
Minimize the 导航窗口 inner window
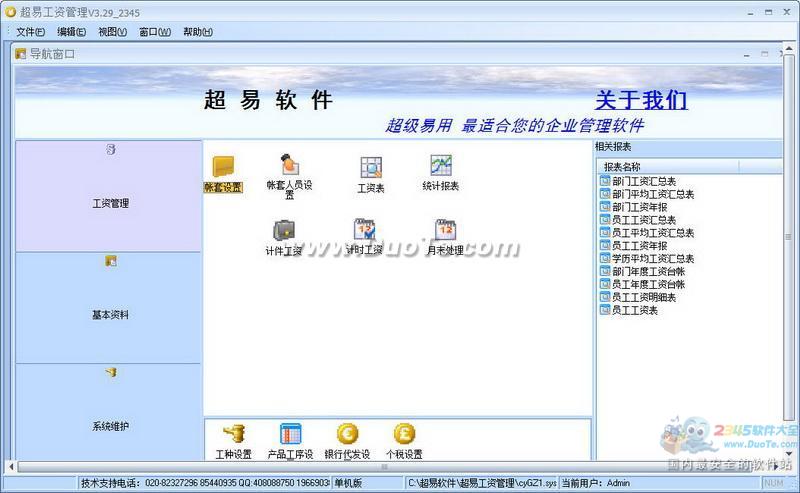(x=747, y=54)
